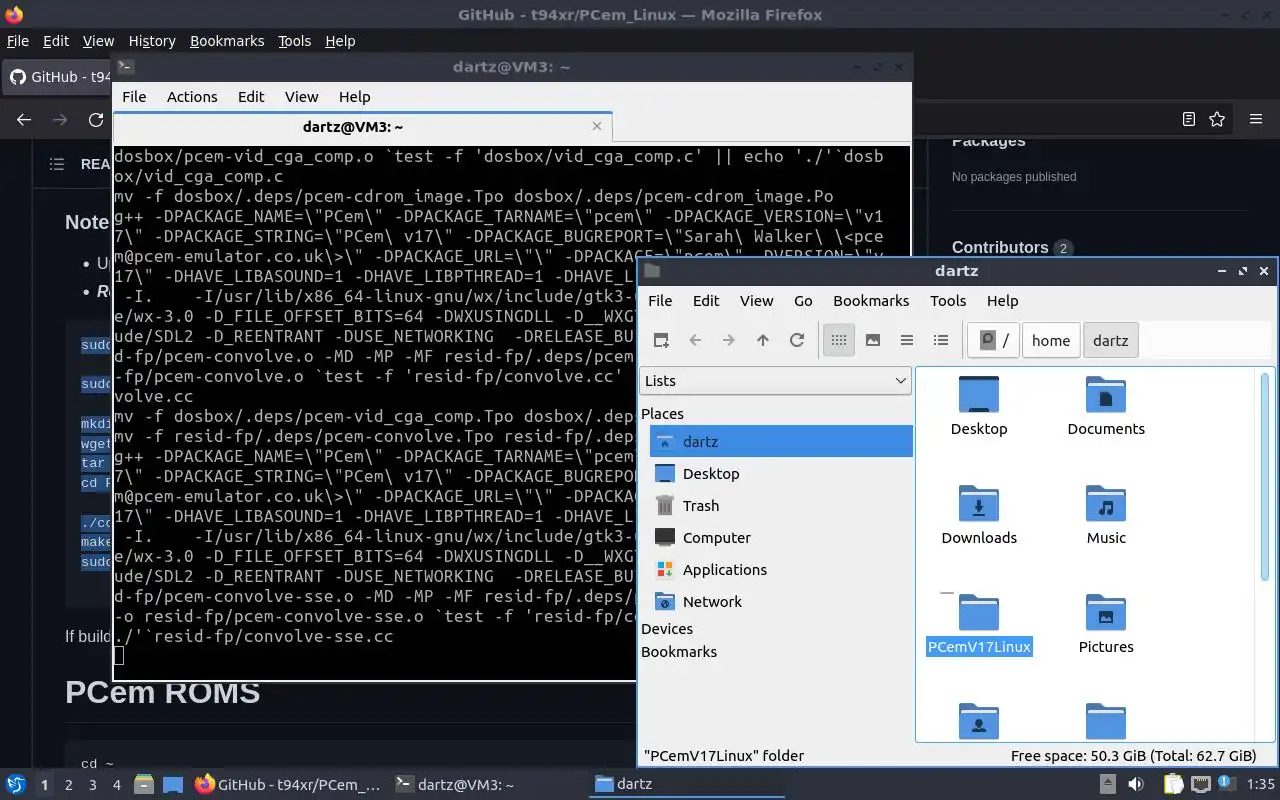The width and height of the screenshot is (1280, 800).
Task: Open network connection tray icon
Action: point(1201,784)
